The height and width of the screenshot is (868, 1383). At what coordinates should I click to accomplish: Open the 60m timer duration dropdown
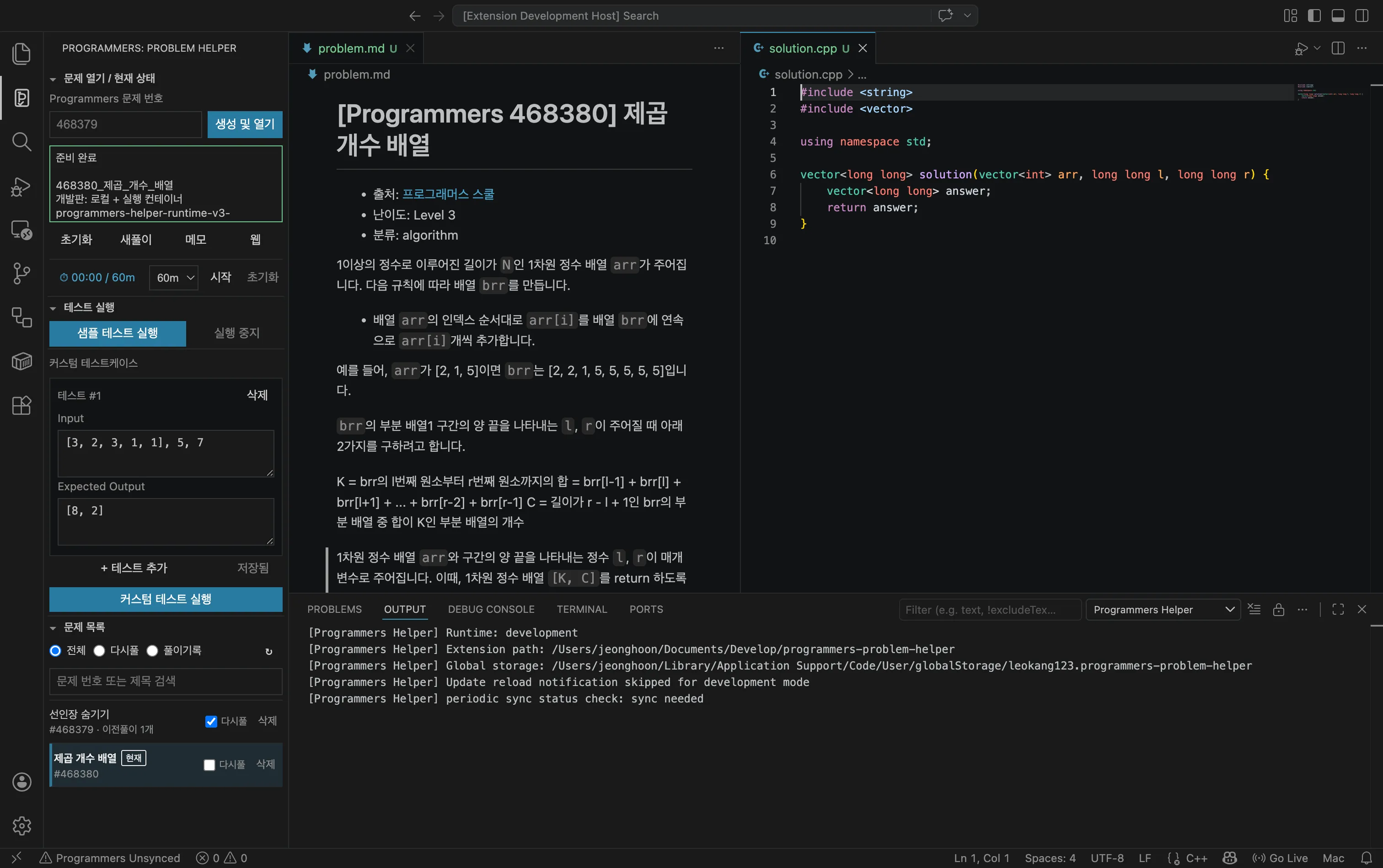pos(174,278)
